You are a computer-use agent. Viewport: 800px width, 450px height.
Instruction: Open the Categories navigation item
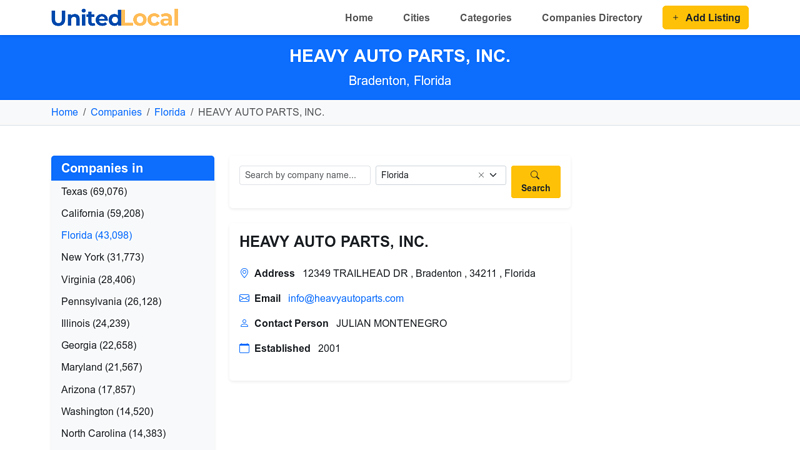(x=486, y=18)
